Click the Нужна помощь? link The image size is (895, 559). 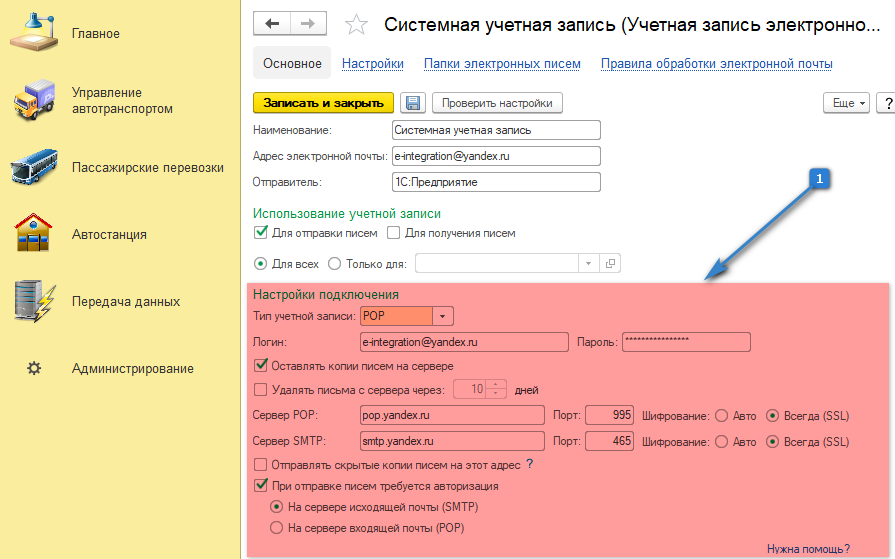coord(808,548)
